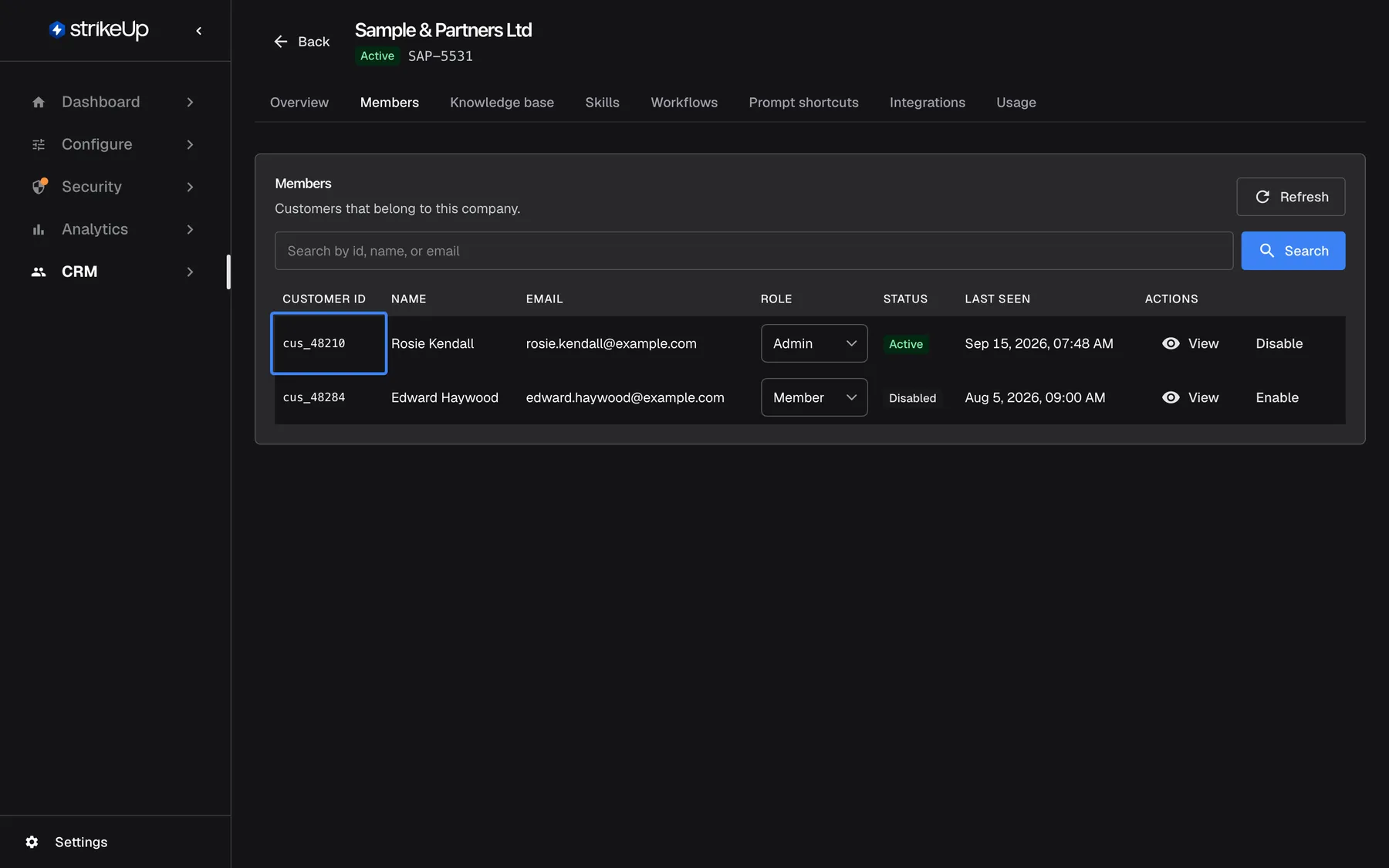Open the Member role dropdown

coord(814,397)
